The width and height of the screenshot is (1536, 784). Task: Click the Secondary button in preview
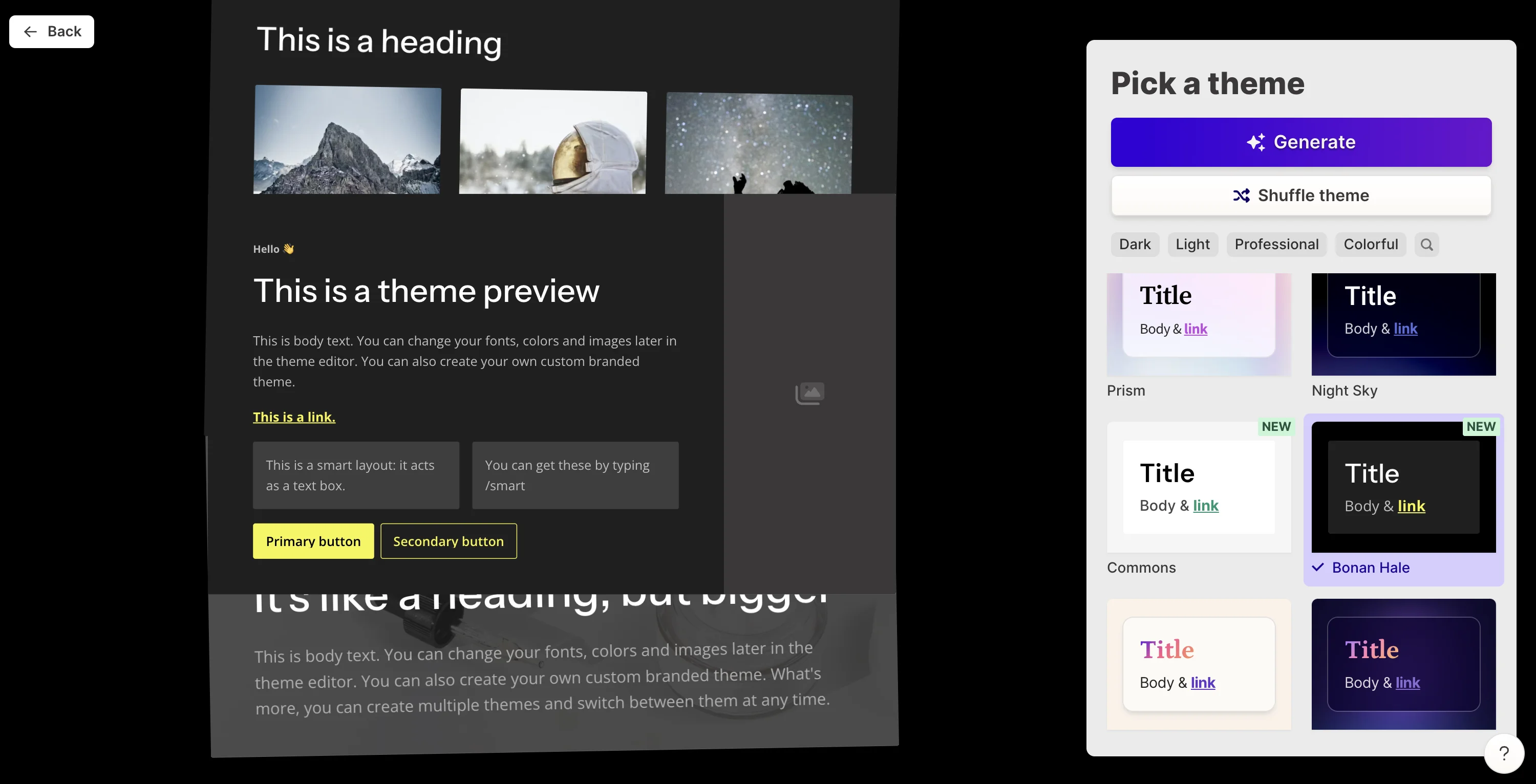click(449, 541)
